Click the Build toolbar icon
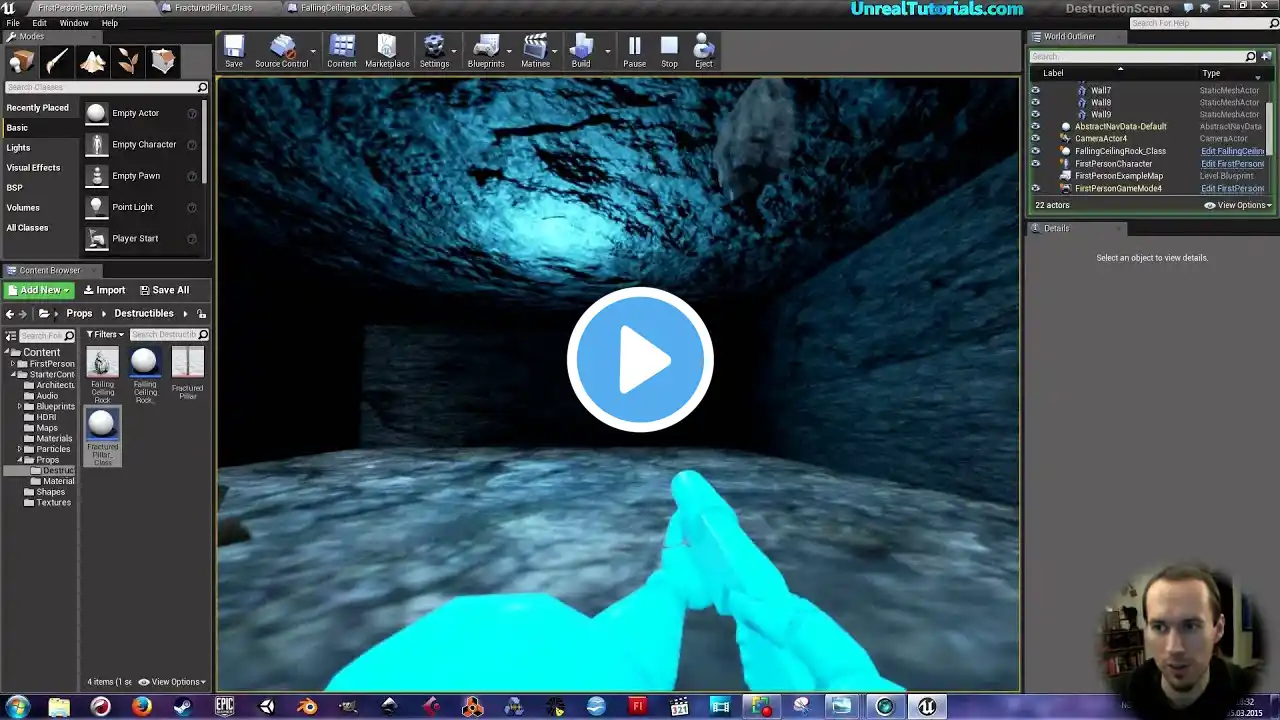Image resolution: width=1280 pixels, height=720 pixels. pos(580,51)
